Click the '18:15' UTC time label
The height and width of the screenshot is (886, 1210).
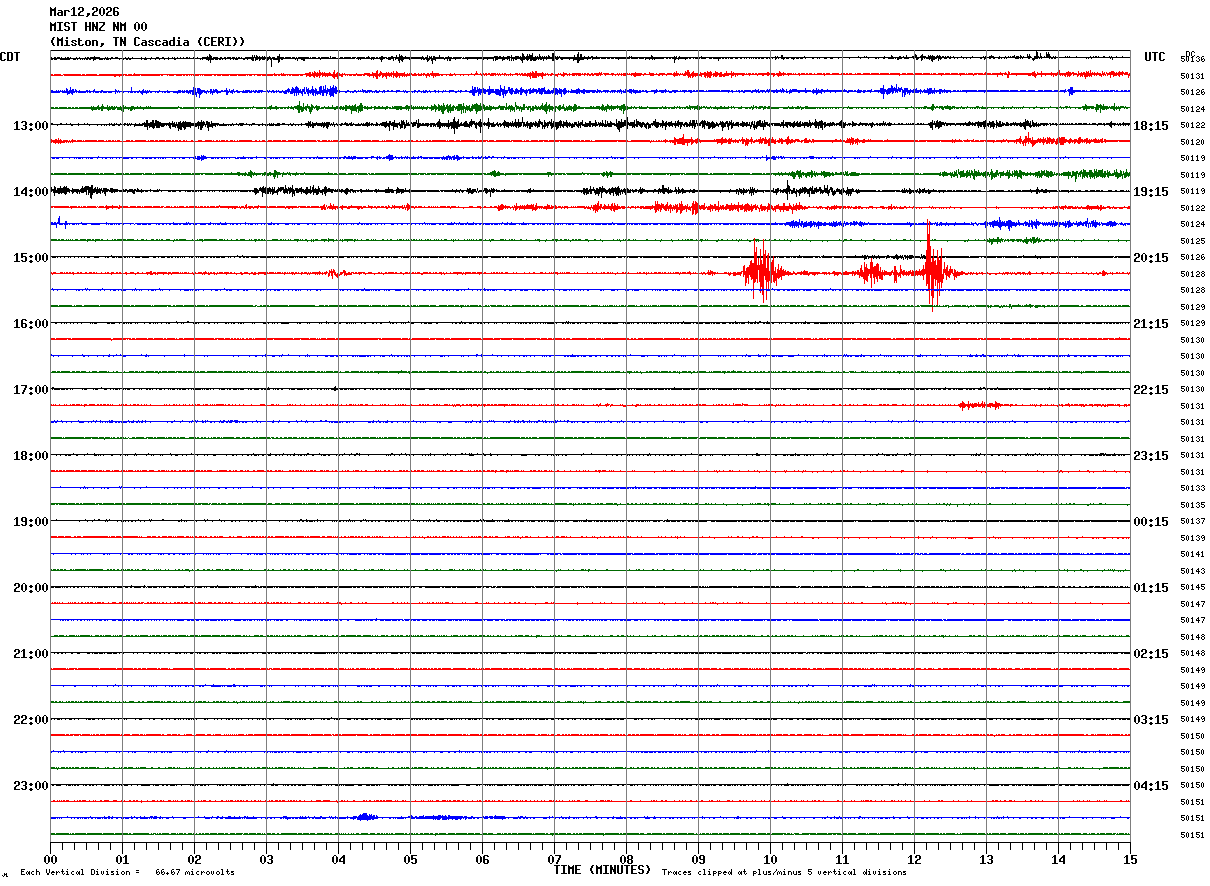click(x=1151, y=126)
